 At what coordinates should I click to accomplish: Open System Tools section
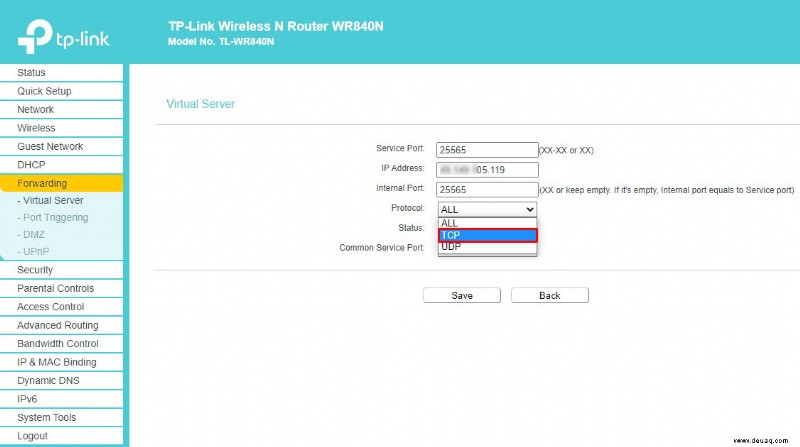[x=61, y=417]
